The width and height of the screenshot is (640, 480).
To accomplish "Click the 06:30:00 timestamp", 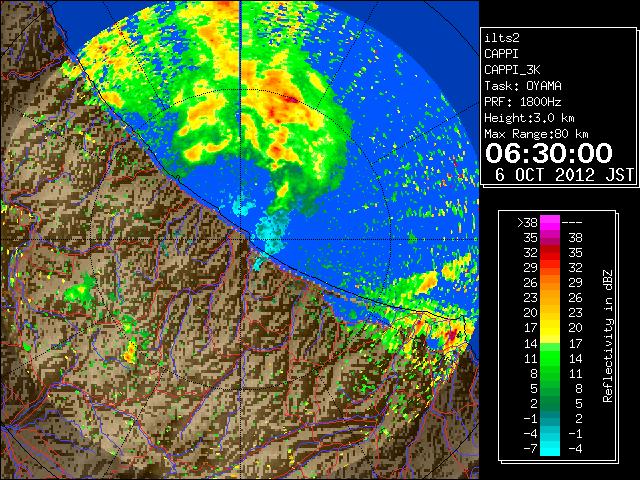I will tap(549, 153).
